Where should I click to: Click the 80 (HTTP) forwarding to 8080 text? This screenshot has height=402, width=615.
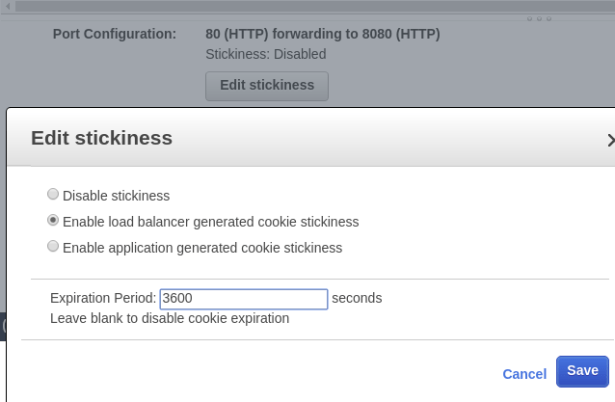pos(322,34)
